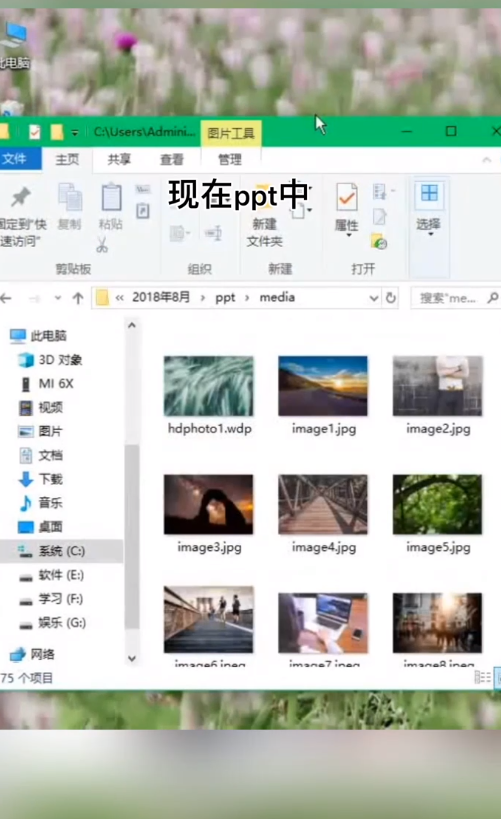
Task: Click navigation pane scroll down arrow
Action: [x=132, y=658]
